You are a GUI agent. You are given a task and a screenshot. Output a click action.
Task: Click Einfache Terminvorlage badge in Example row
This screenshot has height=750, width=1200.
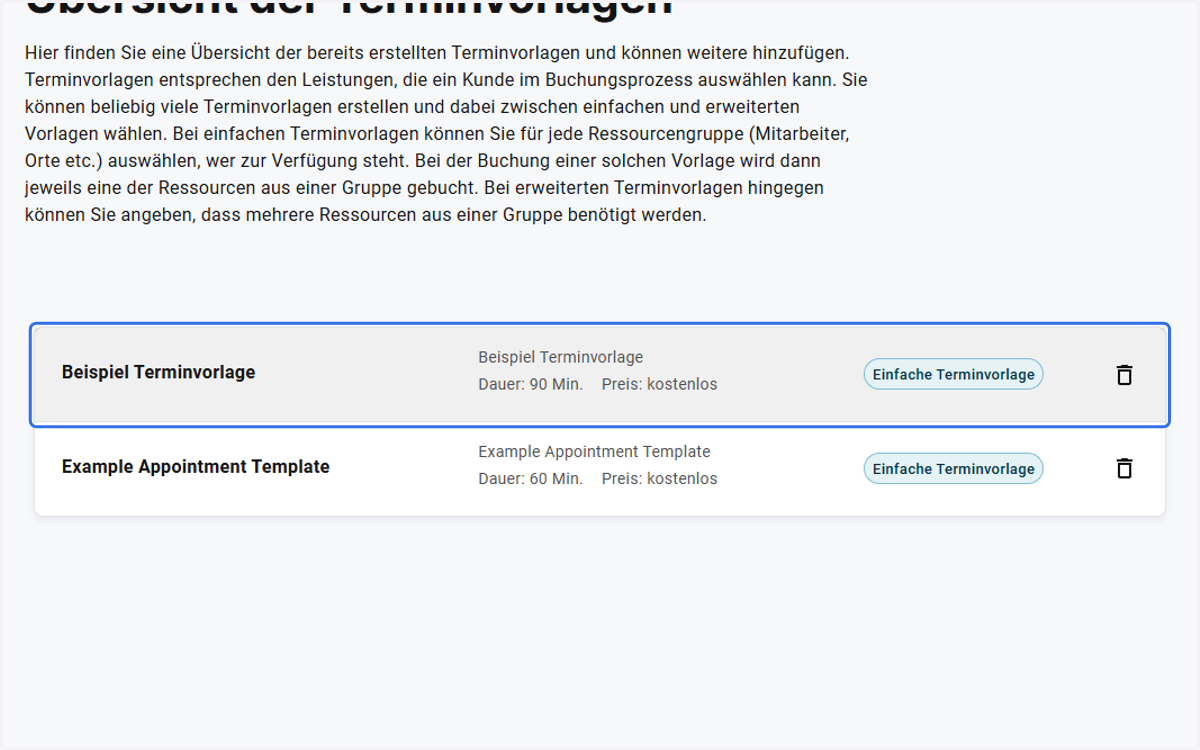[x=953, y=468]
